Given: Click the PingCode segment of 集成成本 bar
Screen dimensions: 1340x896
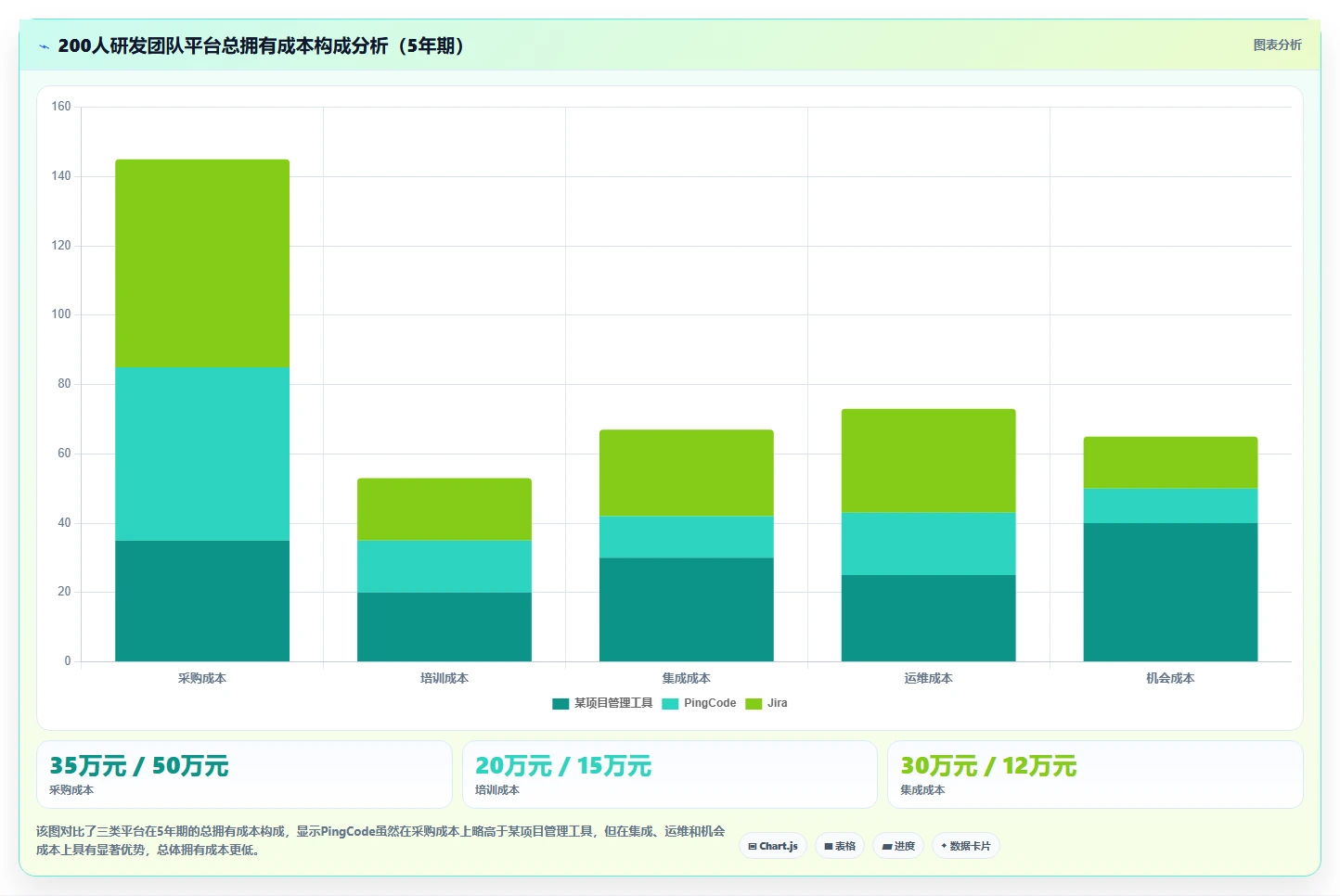Looking at the screenshot, I should click(687, 537).
